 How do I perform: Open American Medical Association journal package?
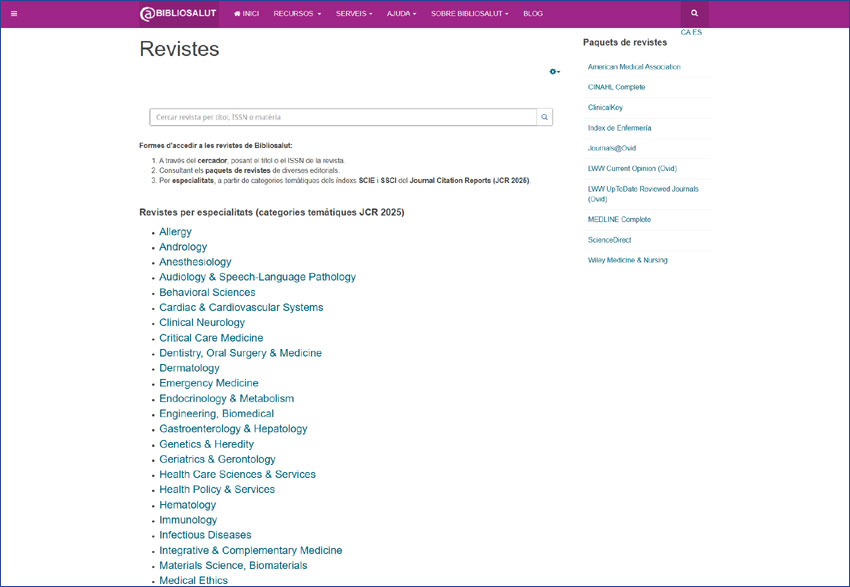[634, 67]
